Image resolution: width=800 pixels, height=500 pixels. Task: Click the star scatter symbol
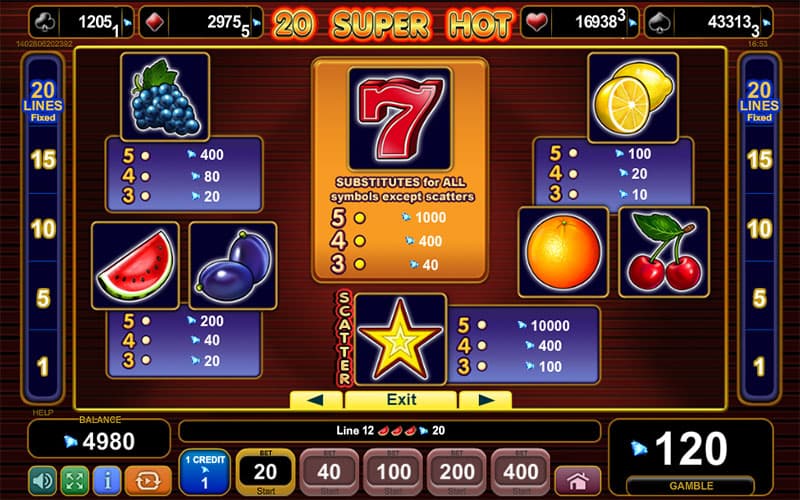click(x=401, y=339)
